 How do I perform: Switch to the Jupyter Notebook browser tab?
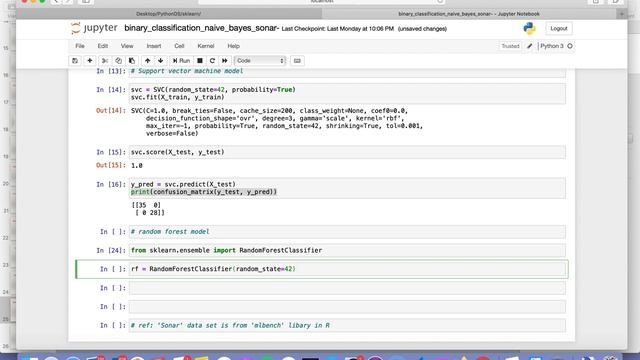[469, 14]
